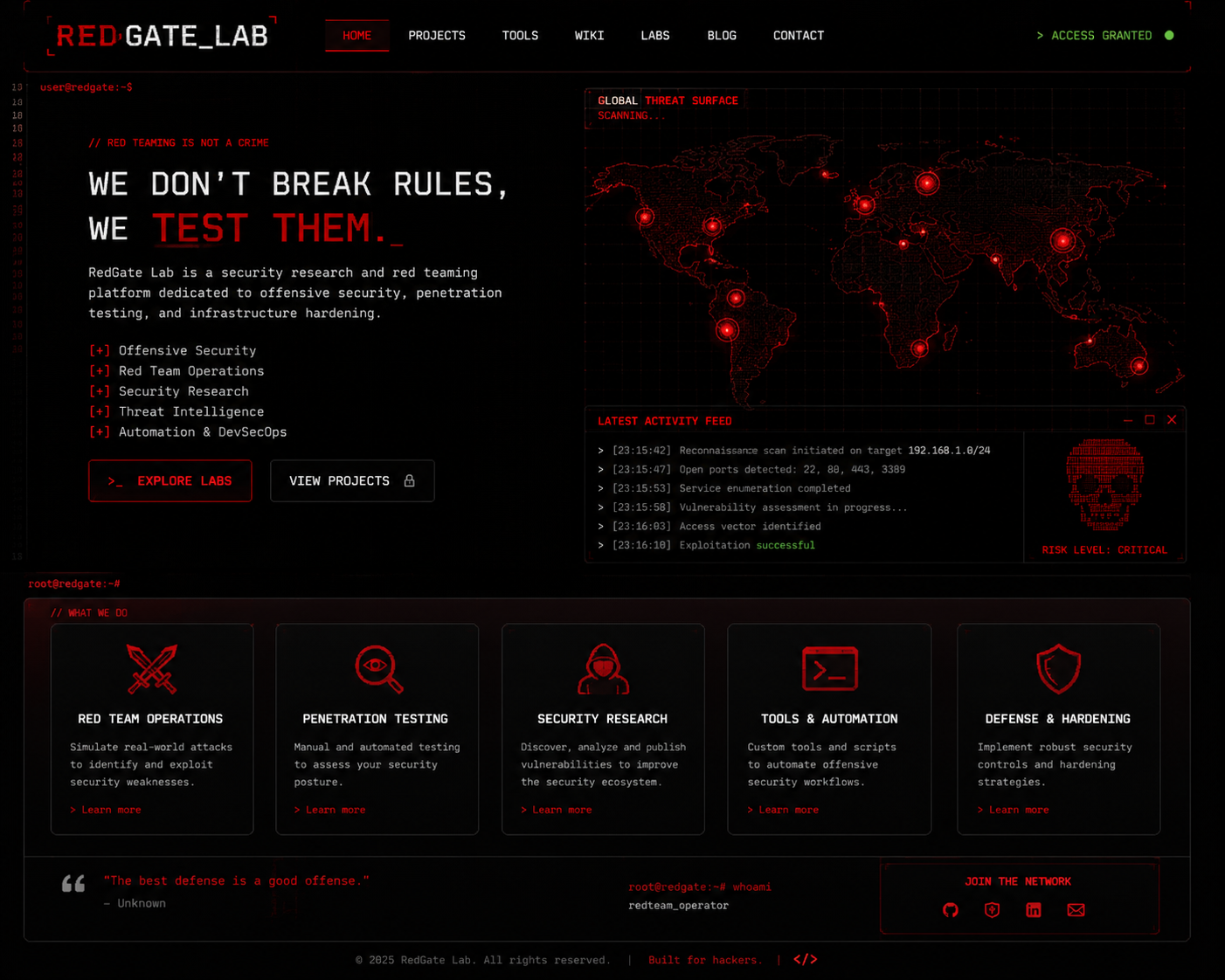Click the terminal Tools & Automation icon
Image resolution: width=1225 pixels, height=980 pixels.
tap(830, 669)
